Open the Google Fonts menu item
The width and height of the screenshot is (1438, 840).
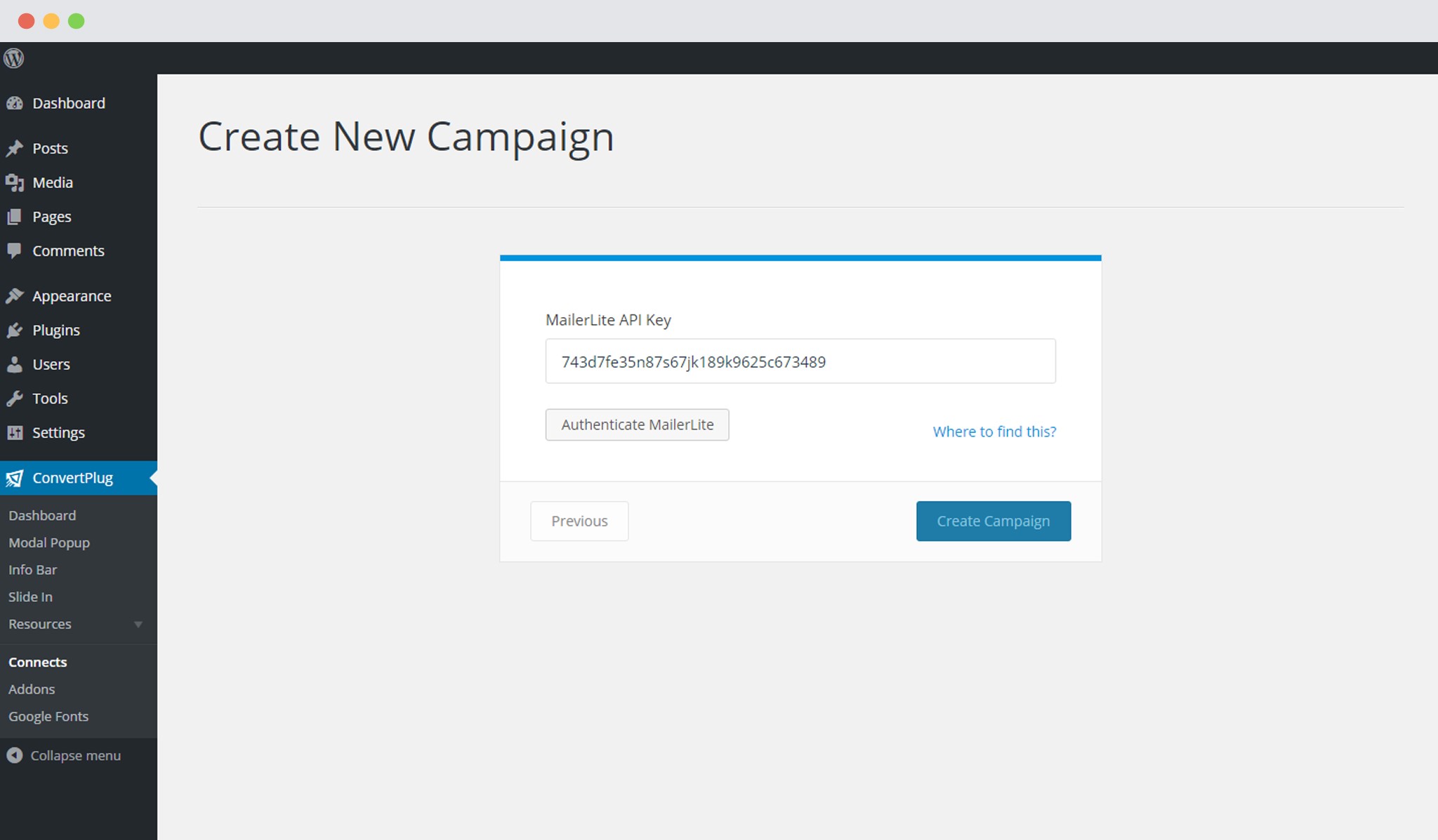tap(47, 715)
